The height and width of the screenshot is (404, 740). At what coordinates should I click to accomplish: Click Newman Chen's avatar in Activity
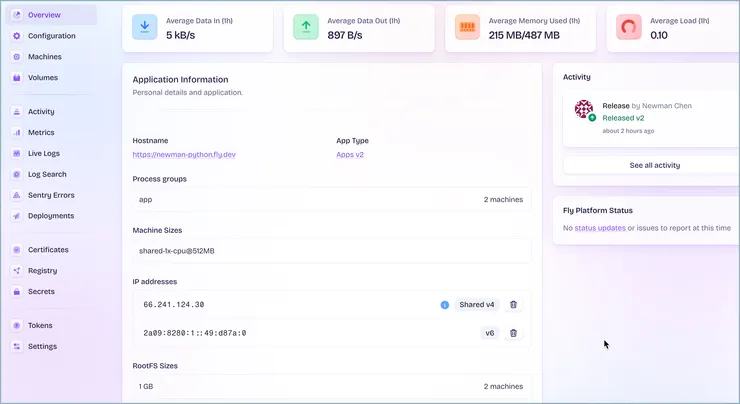(x=584, y=109)
